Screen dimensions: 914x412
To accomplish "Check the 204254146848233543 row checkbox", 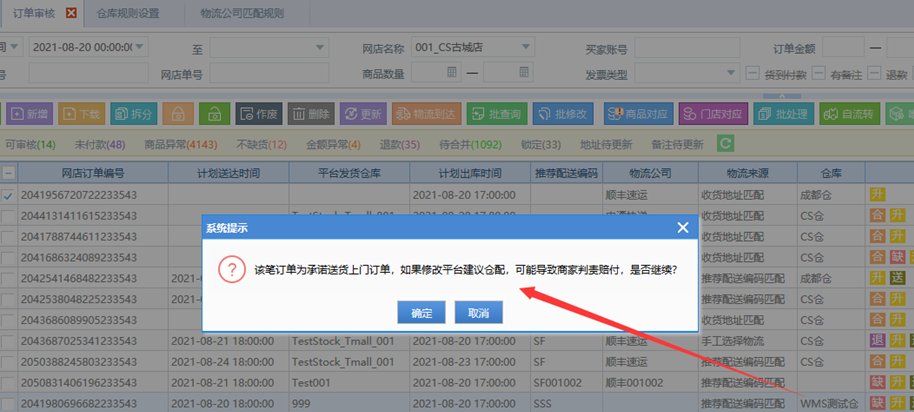I will 8,279.
